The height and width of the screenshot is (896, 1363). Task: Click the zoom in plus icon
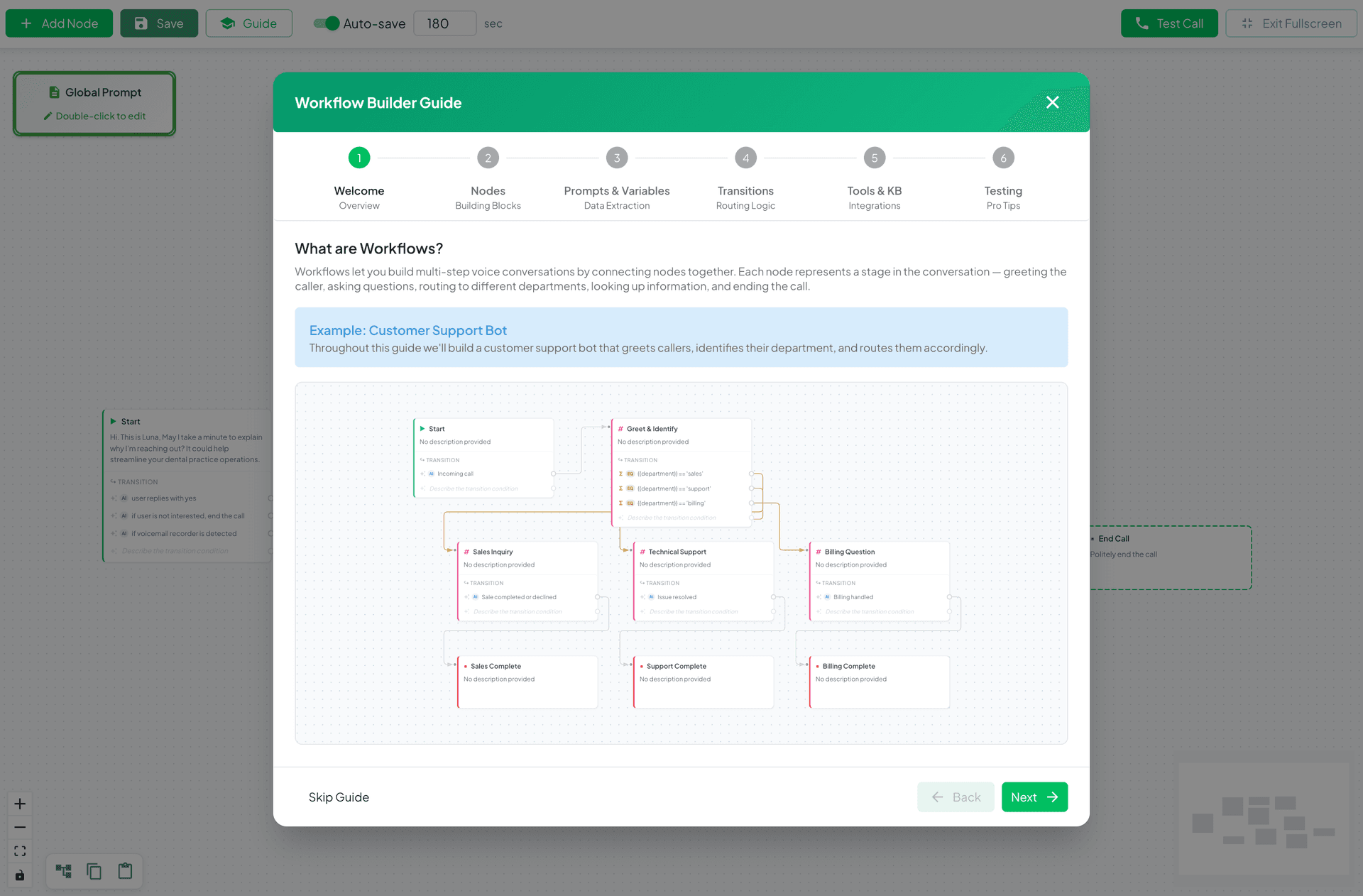[x=20, y=804]
